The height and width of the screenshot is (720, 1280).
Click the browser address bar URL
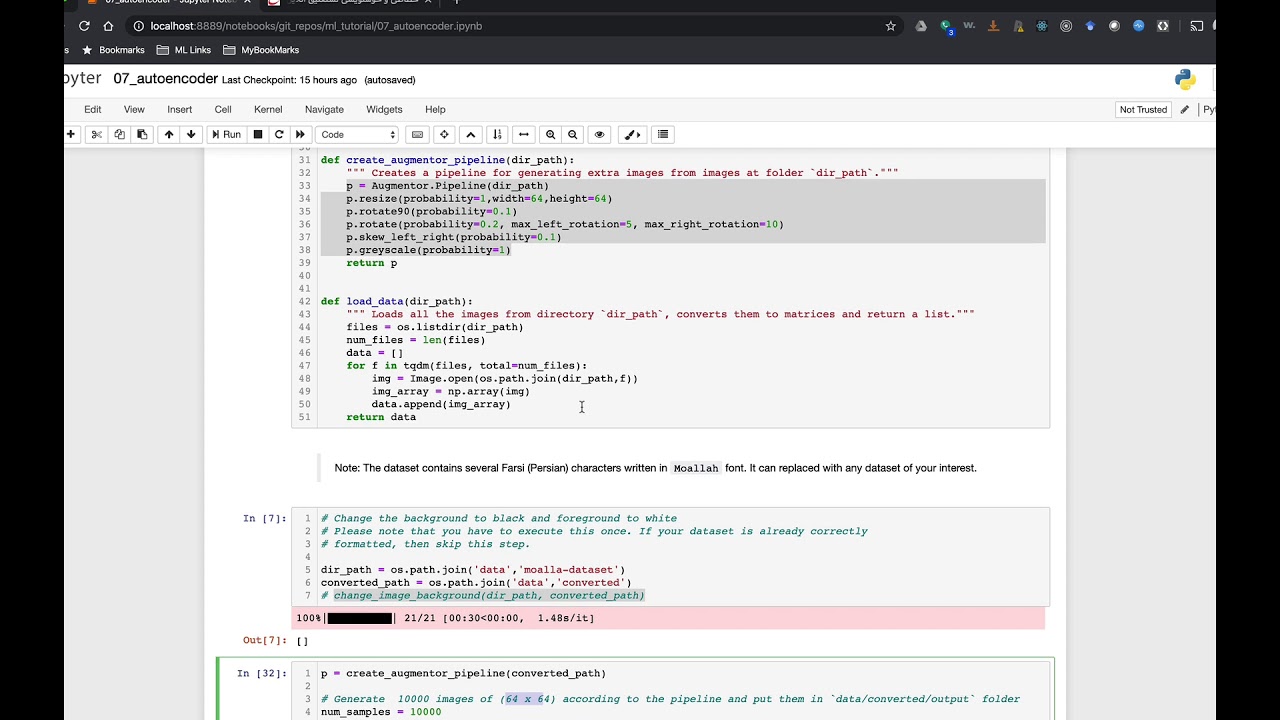tap(316, 26)
